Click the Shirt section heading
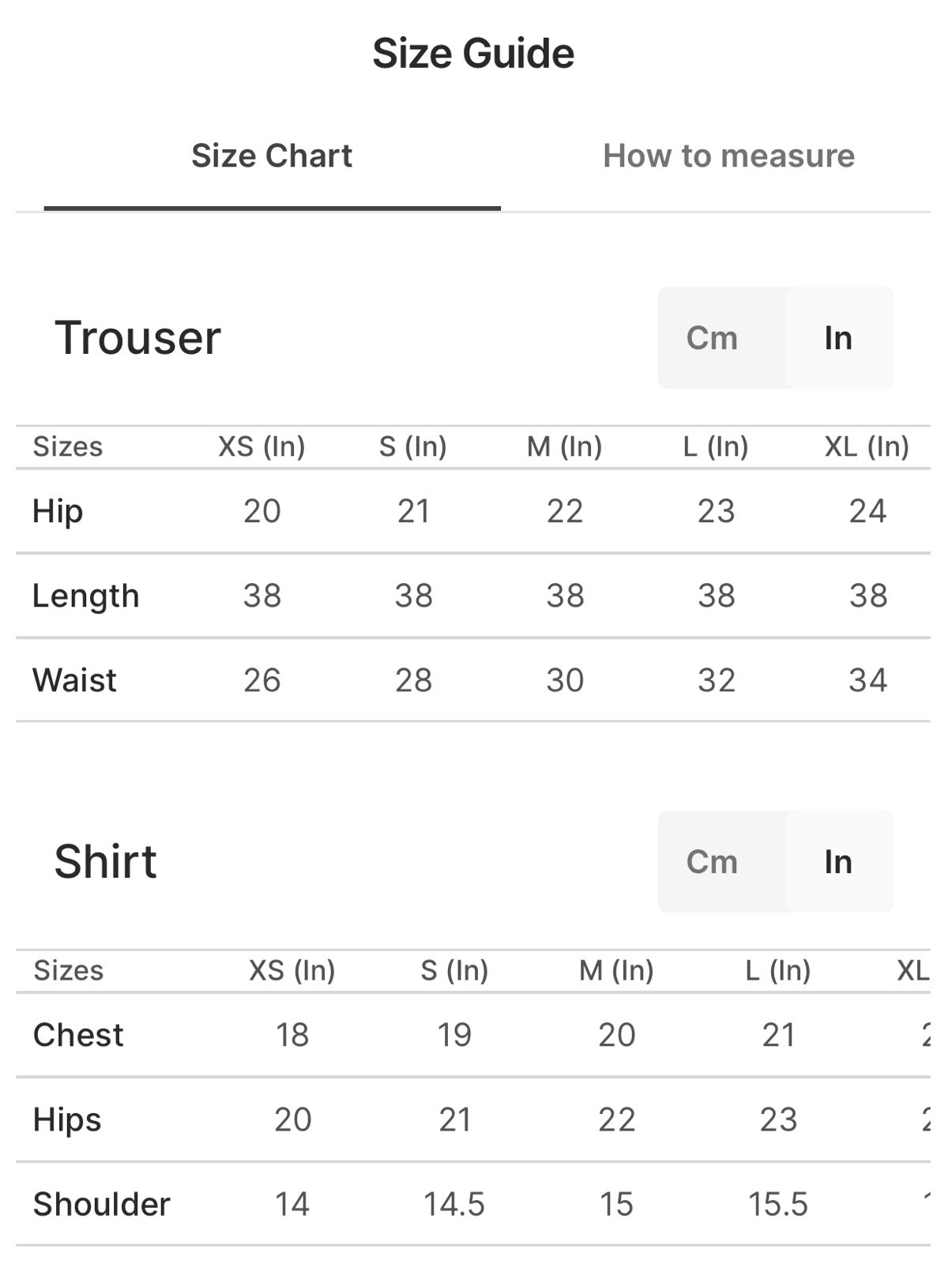This screenshot has height=1264, width=952. point(105,861)
